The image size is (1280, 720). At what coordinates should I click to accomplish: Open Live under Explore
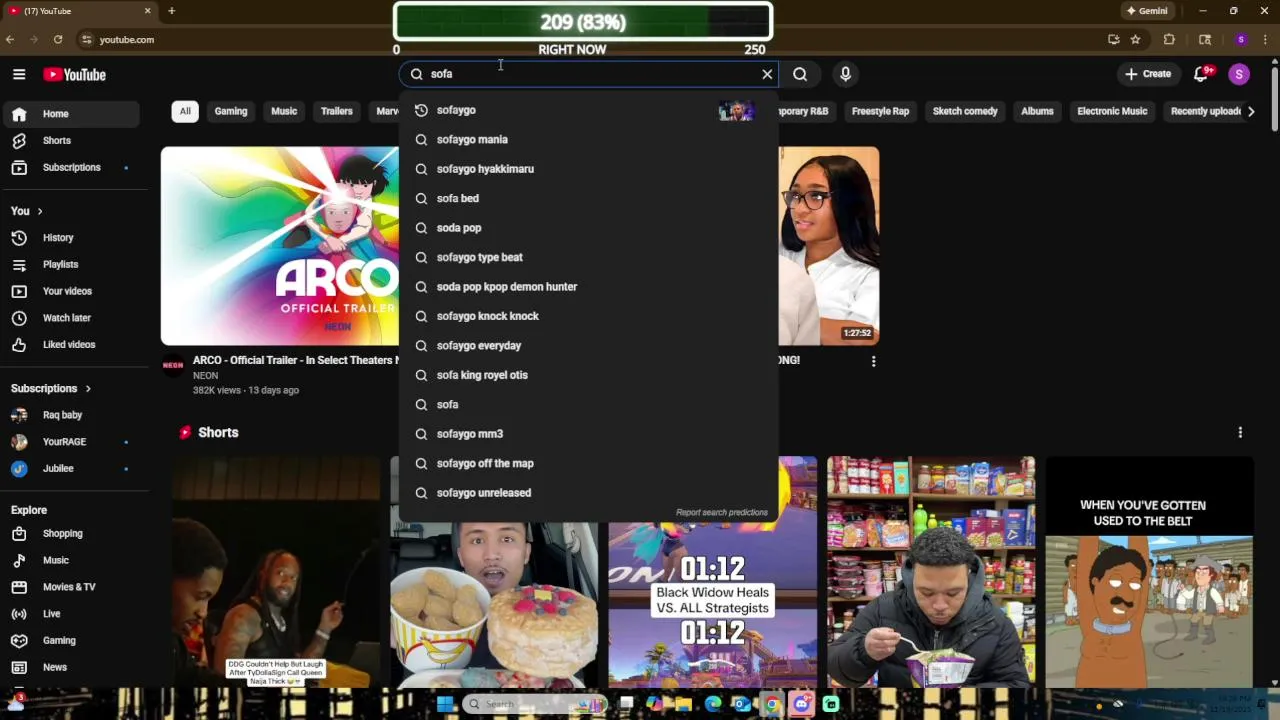pyautogui.click(x=70, y=614)
